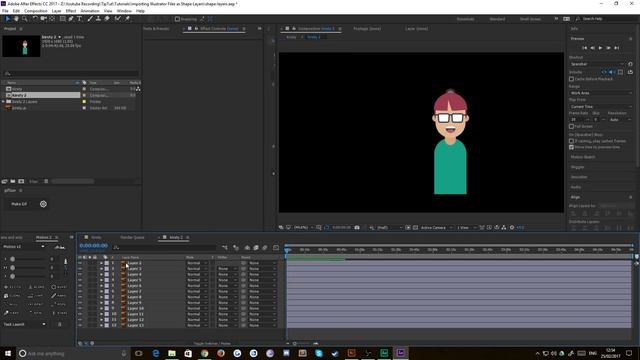The height and width of the screenshot is (360, 640).
Task: Click the second Motion v2 slider knob
Action: [x=13, y=268]
